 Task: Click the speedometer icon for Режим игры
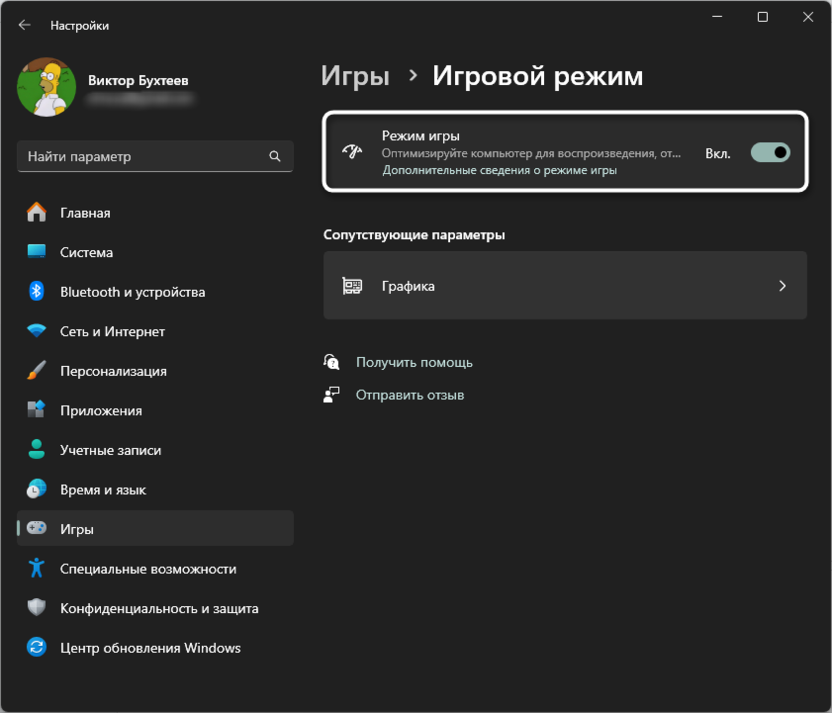pos(352,152)
